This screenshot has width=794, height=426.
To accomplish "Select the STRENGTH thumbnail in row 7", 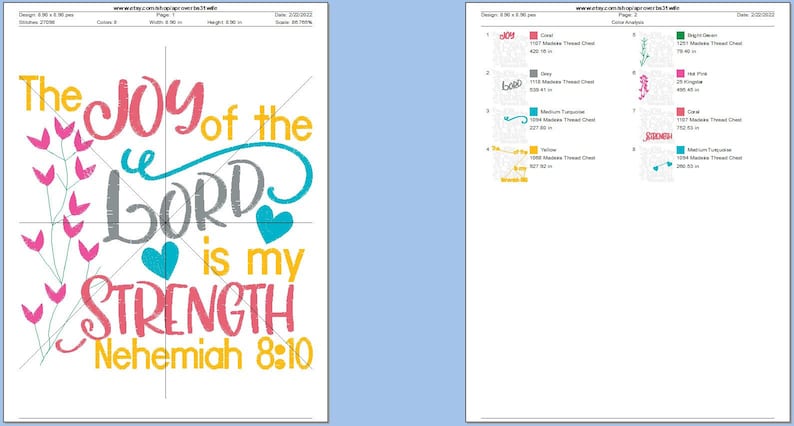I will coord(657,125).
